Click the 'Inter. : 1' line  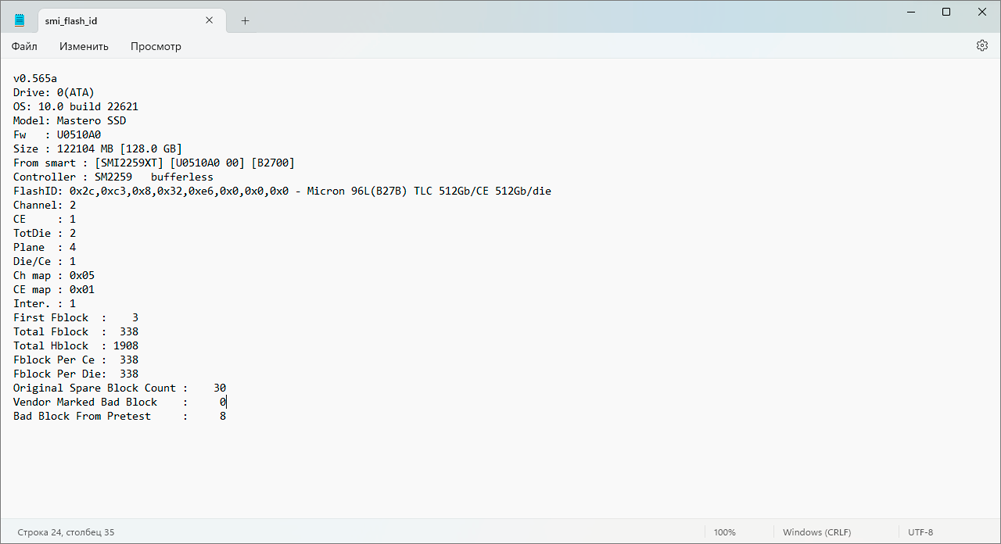(x=45, y=303)
